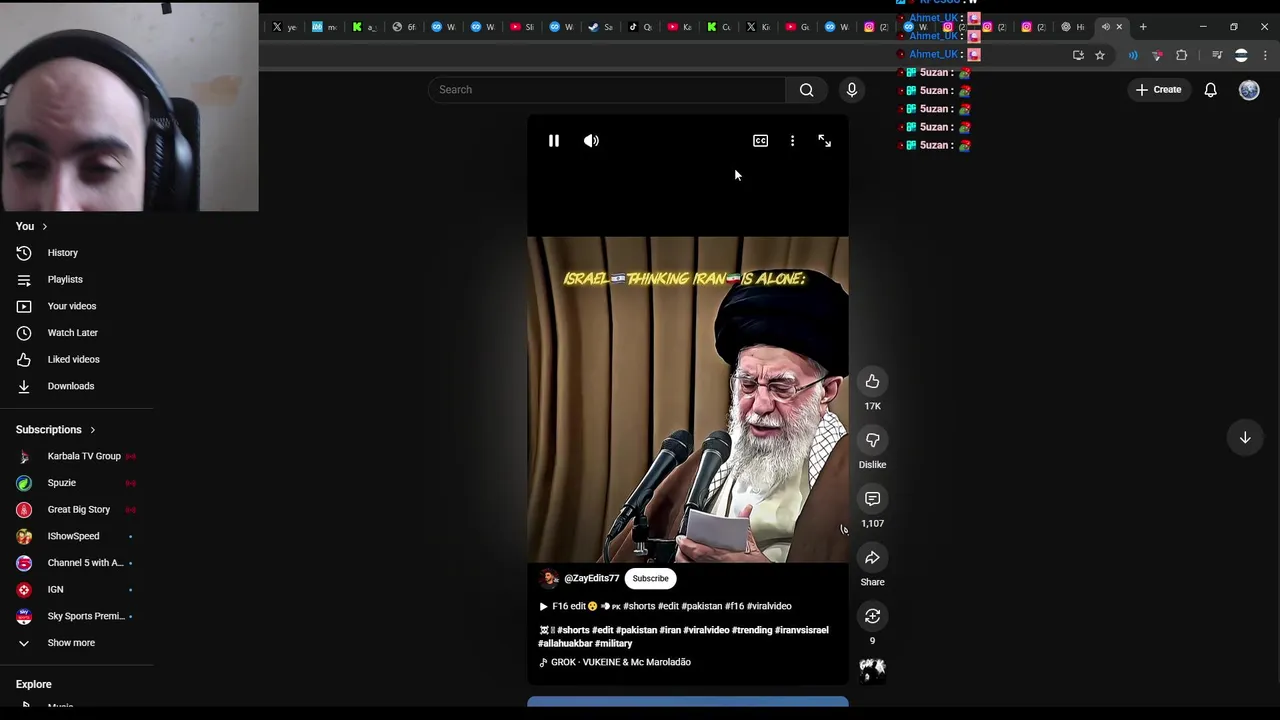Open the browser media control icon
The width and height of the screenshot is (1280, 720).
[x=1217, y=56]
